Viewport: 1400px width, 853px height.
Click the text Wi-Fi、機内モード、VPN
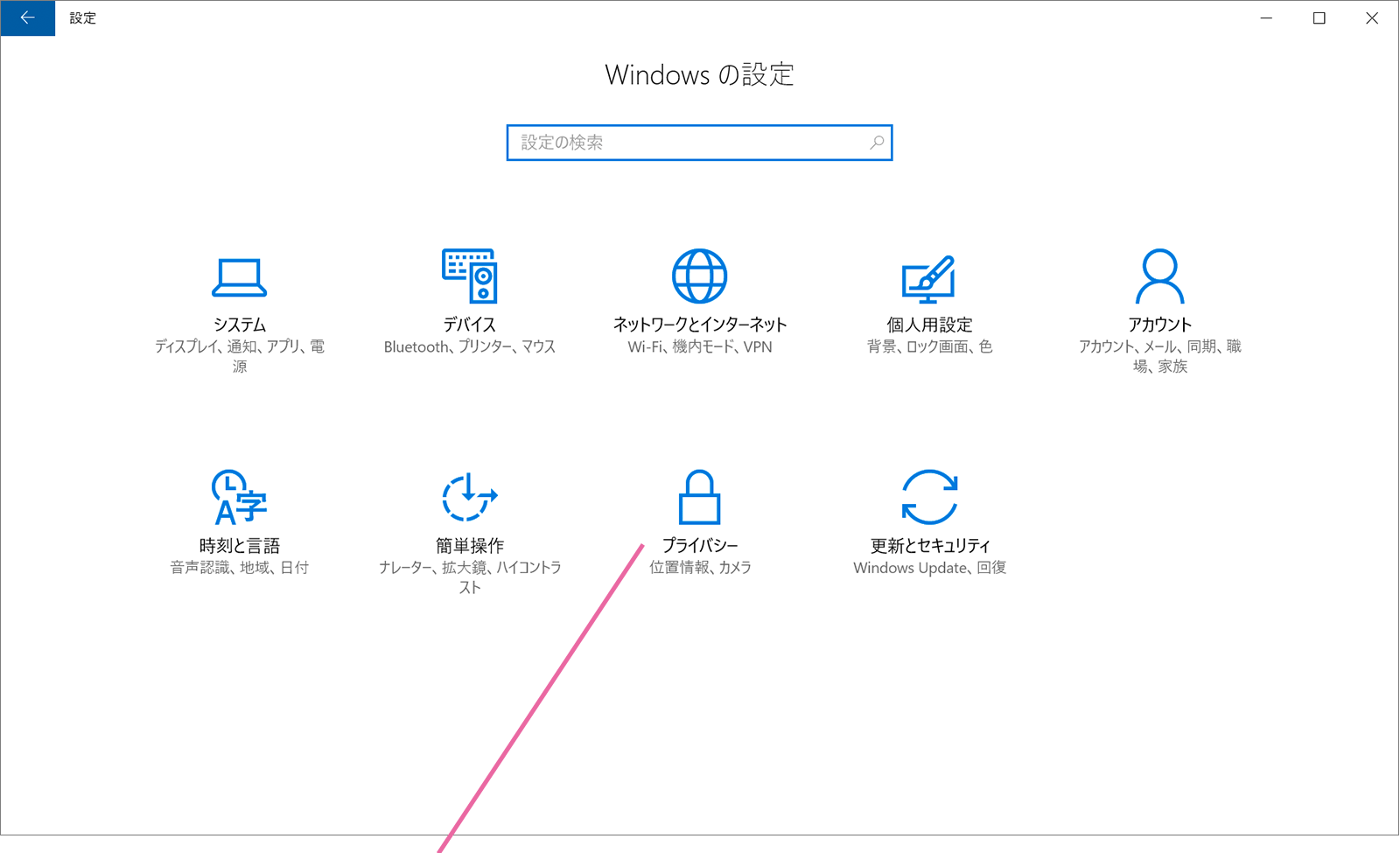click(699, 346)
